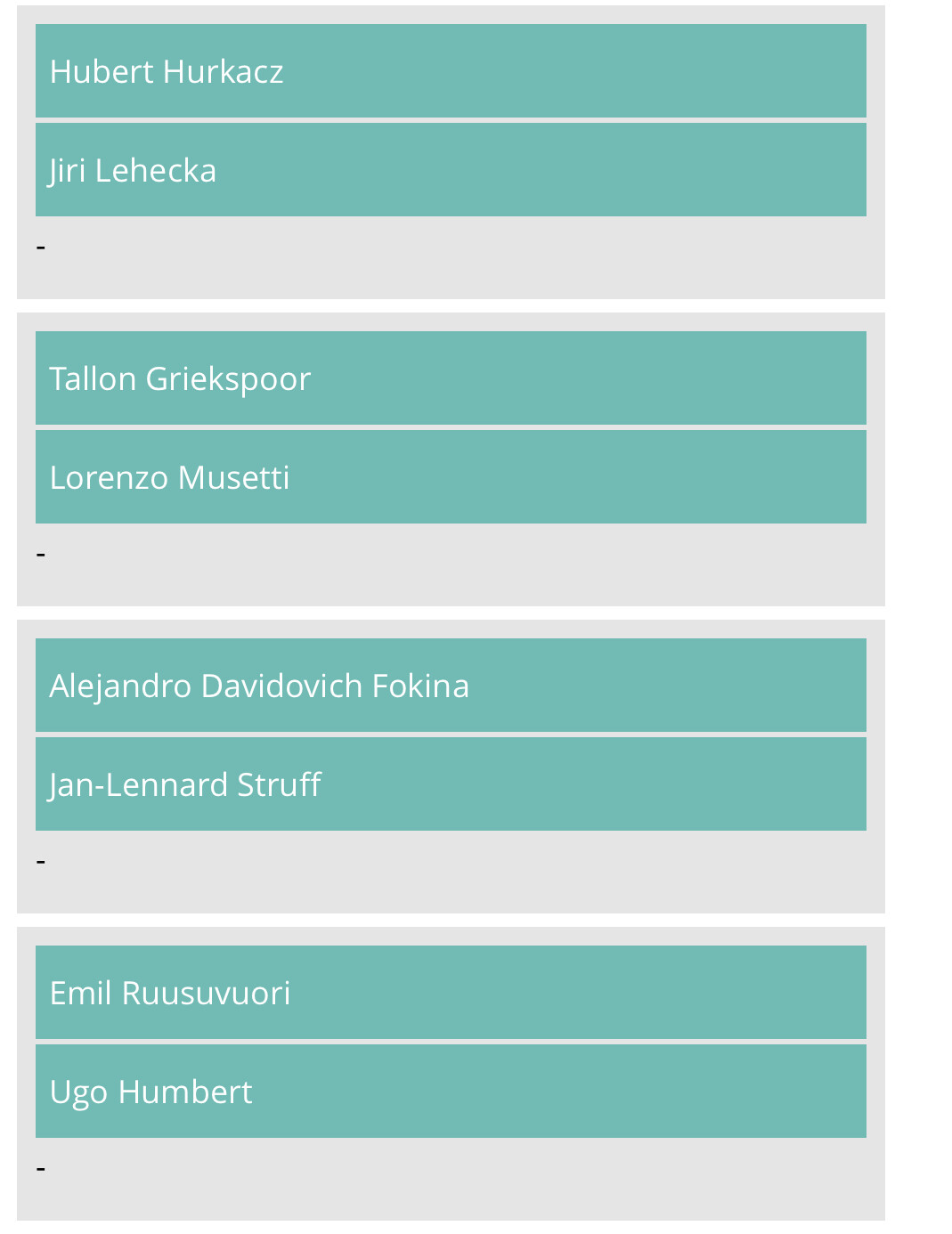Pick Ugo Humbert to win
The height and width of the screenshot is (1234, 952).
(x=451, y=1092)
